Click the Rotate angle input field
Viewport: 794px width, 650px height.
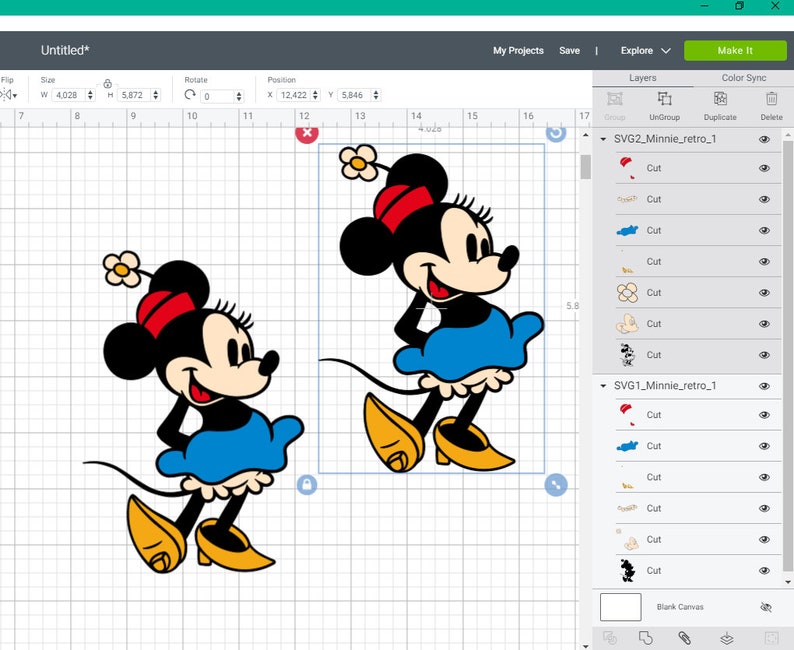[218, 96]
